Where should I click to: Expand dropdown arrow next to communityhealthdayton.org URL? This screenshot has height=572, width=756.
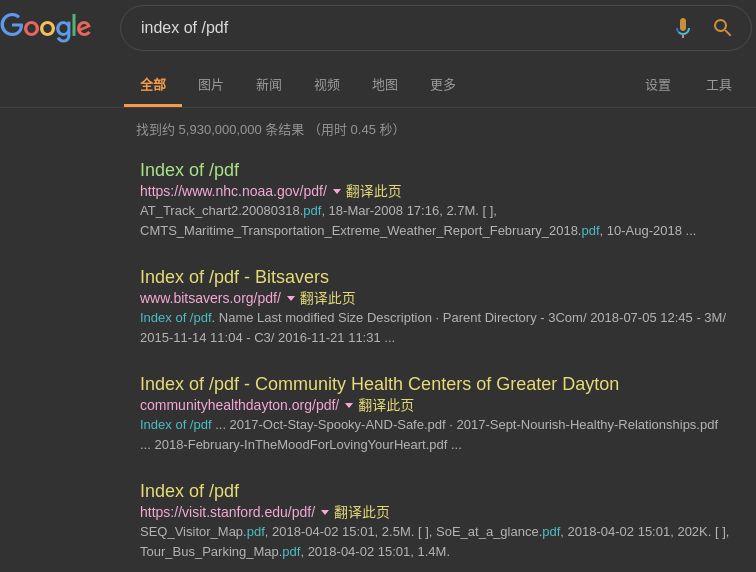pyautogui.click(x=349, y=406)
